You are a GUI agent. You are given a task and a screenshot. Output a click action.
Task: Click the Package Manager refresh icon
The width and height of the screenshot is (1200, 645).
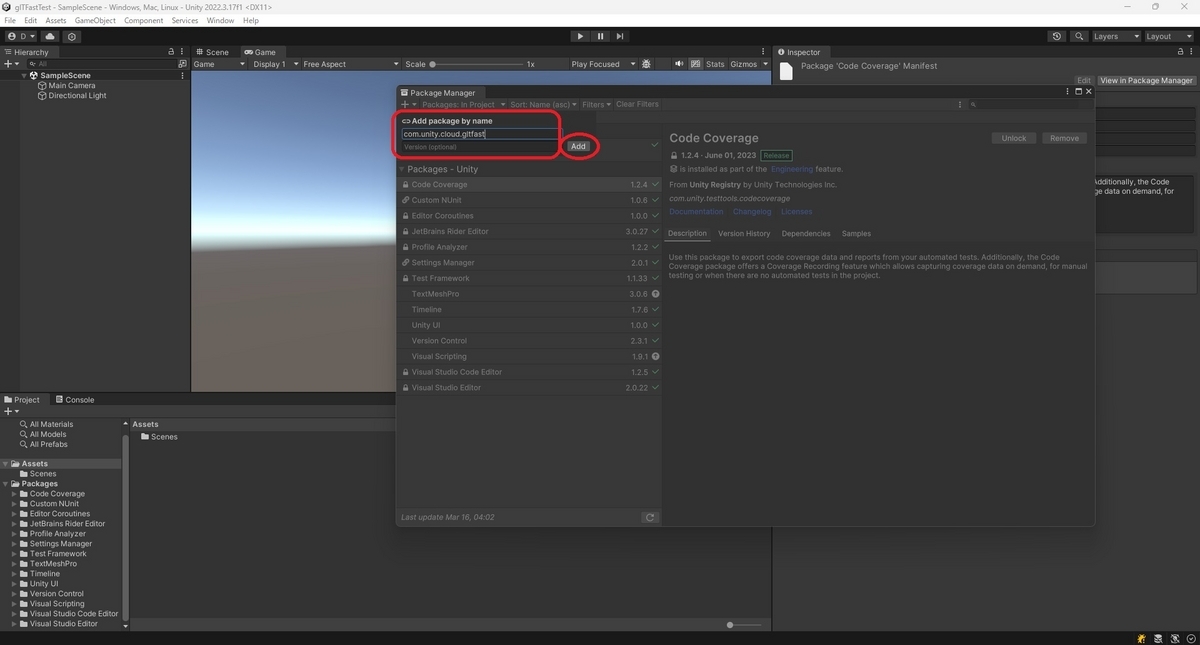(650, 517)
